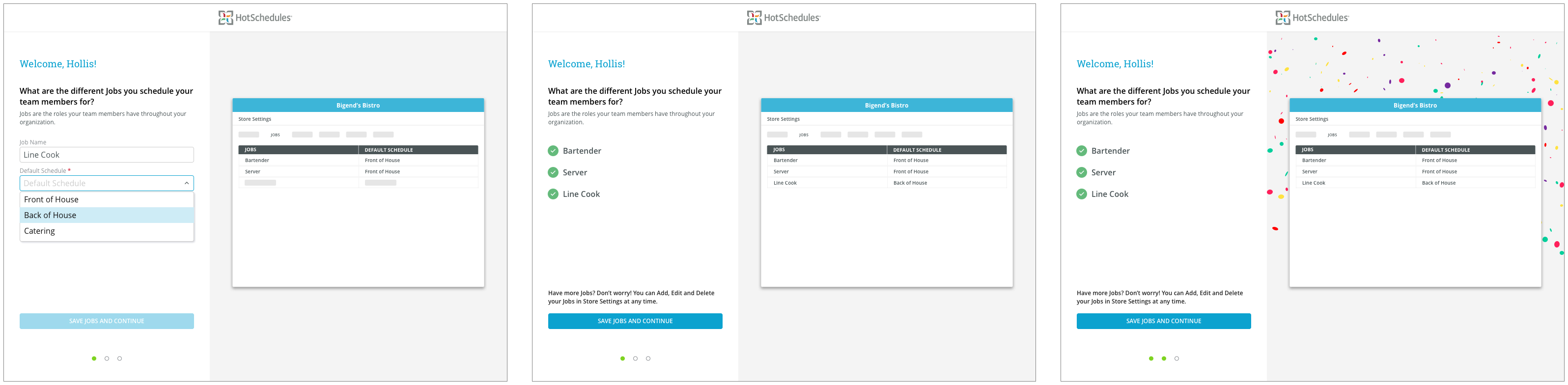This screenshot has width=1568, height=385.
Task: Click the Back of House cell, middle preview table
Action: (x=947, y=183)
